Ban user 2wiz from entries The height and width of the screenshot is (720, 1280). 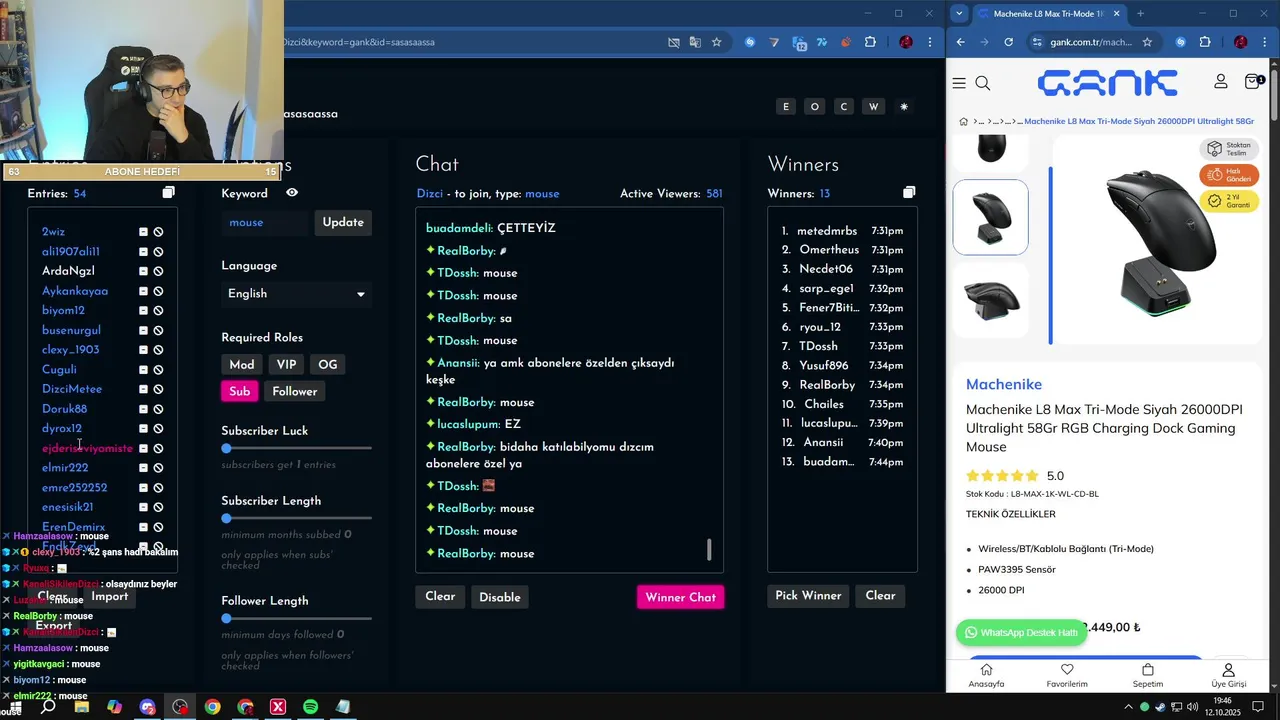(158, 232)
